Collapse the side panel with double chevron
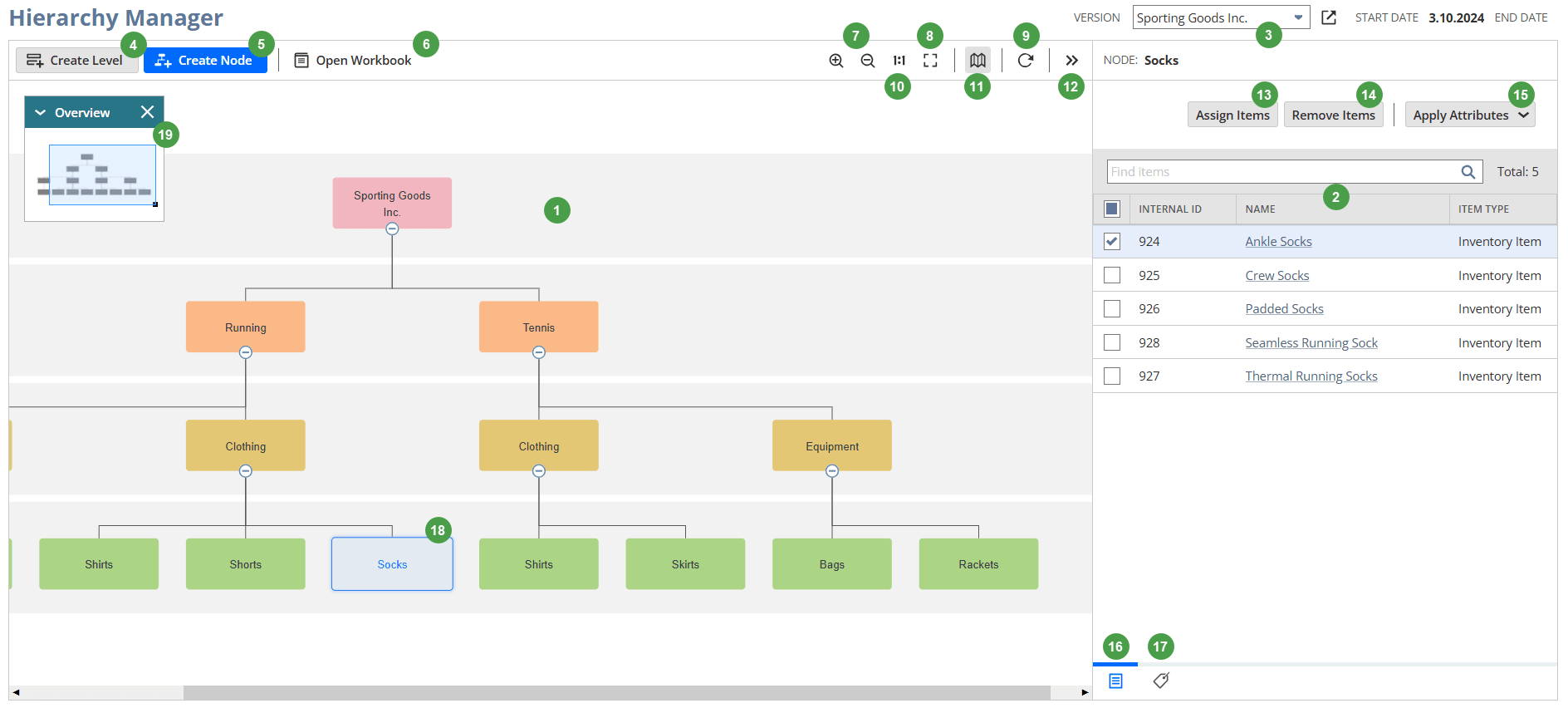The height and width of the screenshot is (708, 1568). tap(1072, 61)
